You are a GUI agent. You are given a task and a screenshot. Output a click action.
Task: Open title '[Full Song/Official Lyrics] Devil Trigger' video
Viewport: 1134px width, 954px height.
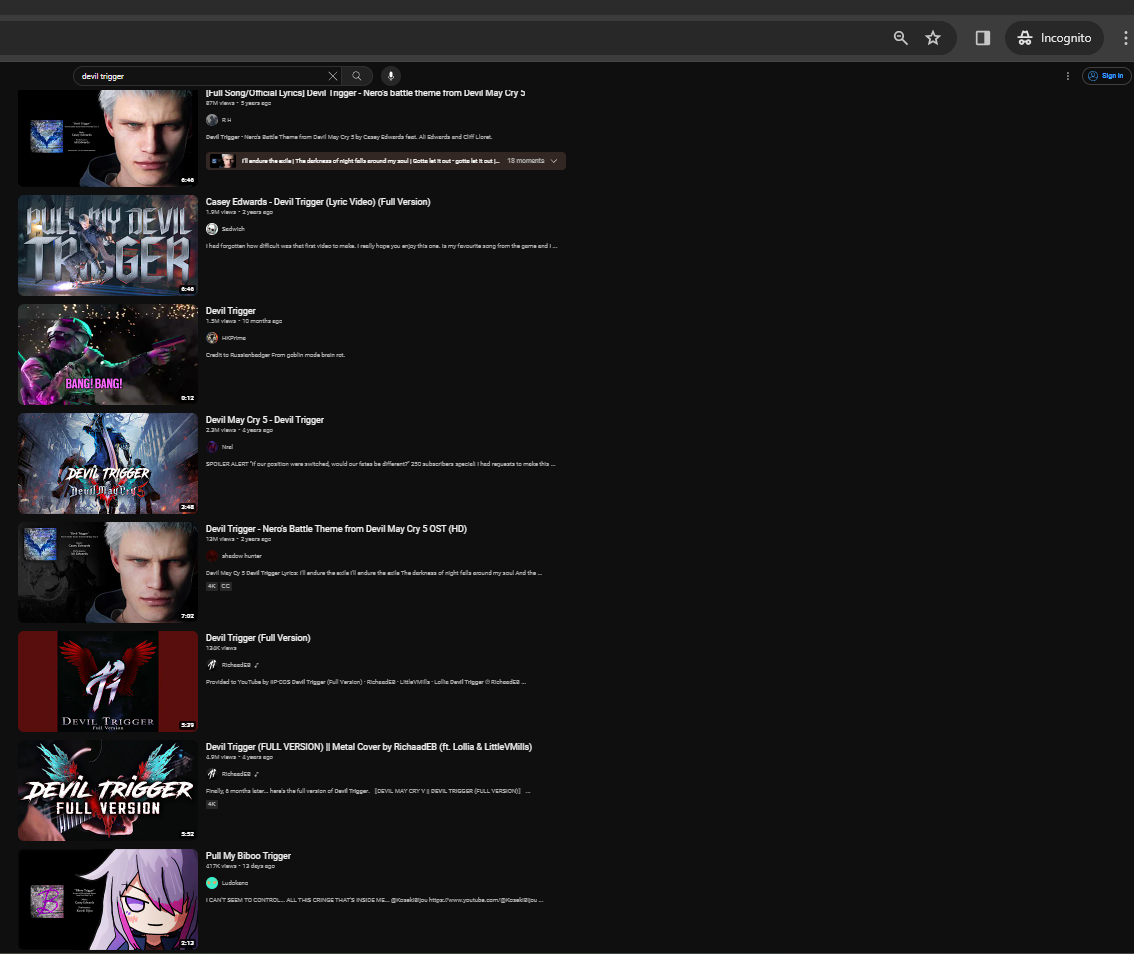point(365,93)
